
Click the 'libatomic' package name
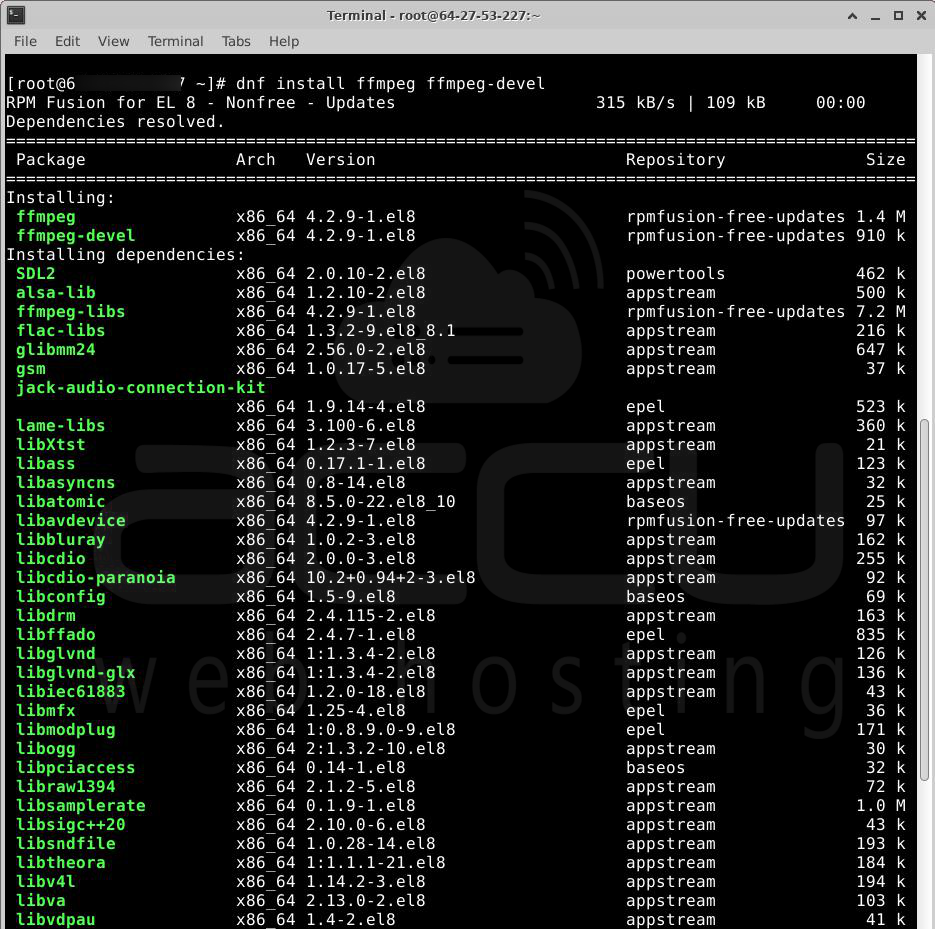pyautogui.click(x=60, y=501)
